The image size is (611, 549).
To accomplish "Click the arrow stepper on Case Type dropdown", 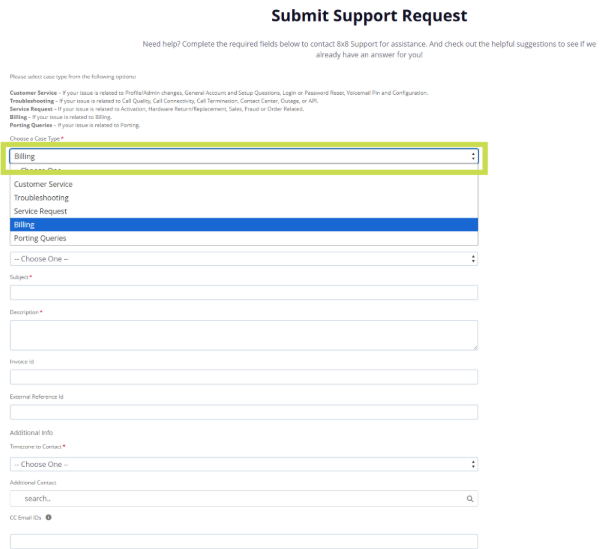I will click(x=472, y=157).
